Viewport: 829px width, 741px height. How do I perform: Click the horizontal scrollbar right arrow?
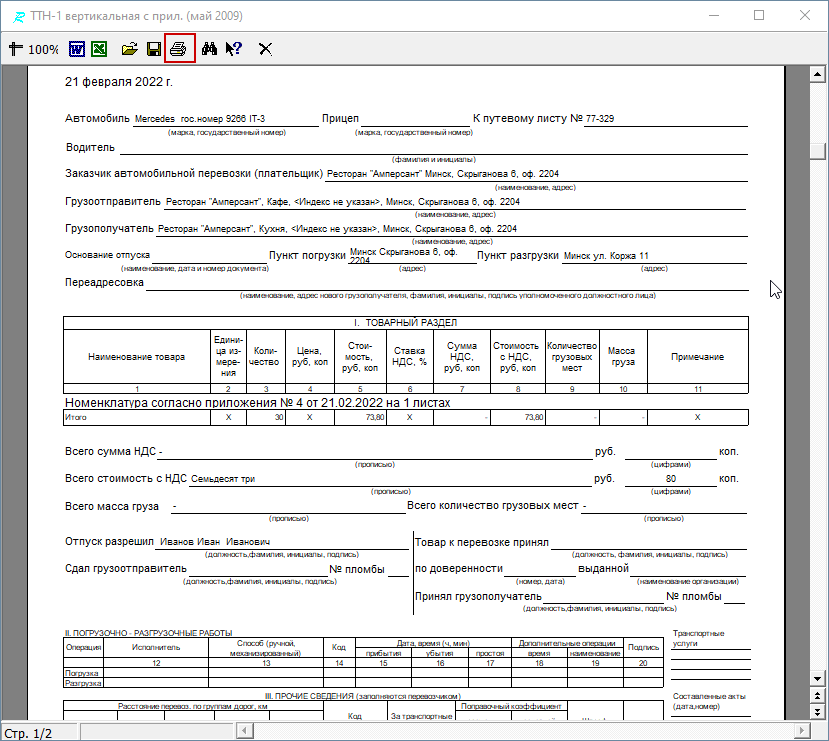coord(804,731)
